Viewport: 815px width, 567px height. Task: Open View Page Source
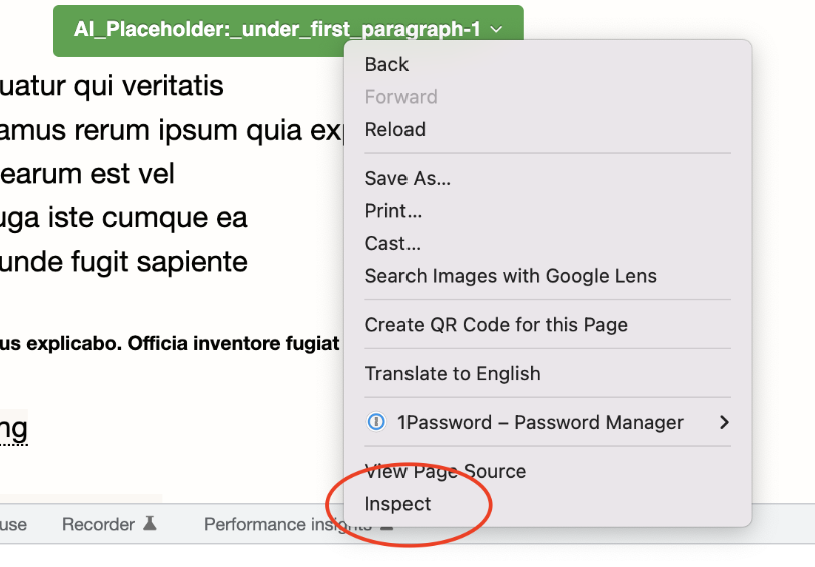click(x=445, y=471)
